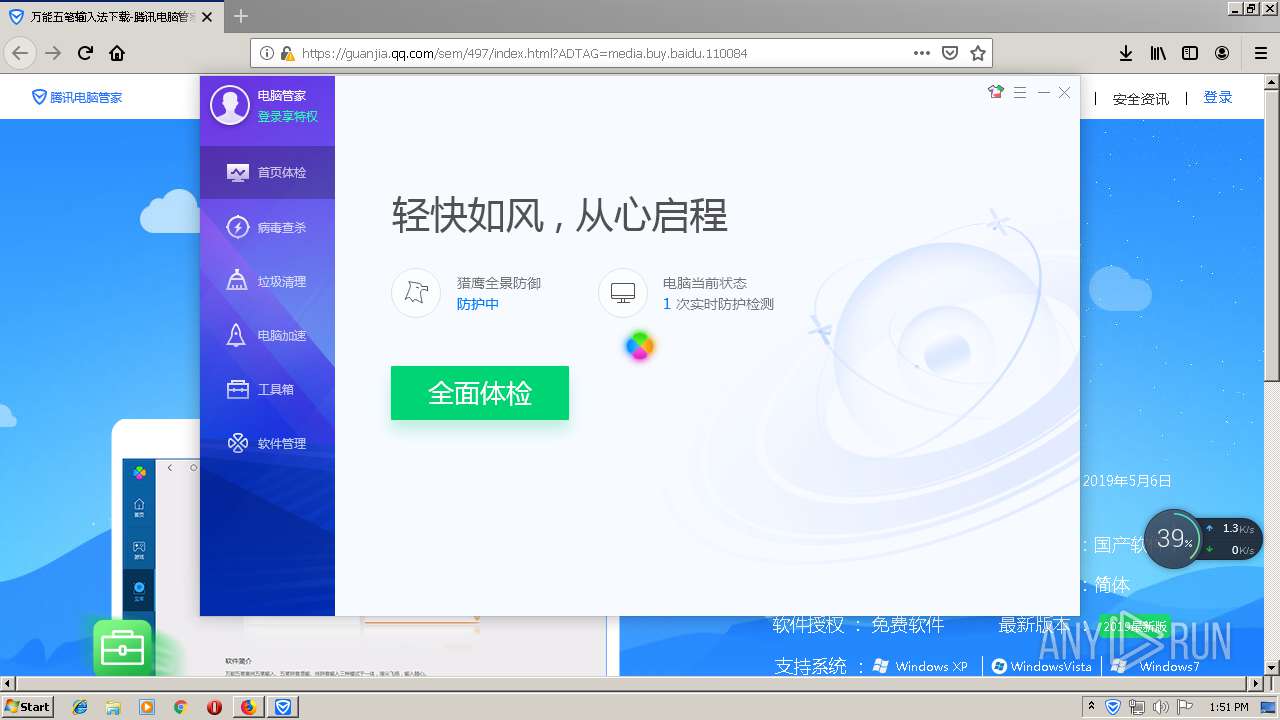Click the network tray icon

coord(1137,707)
